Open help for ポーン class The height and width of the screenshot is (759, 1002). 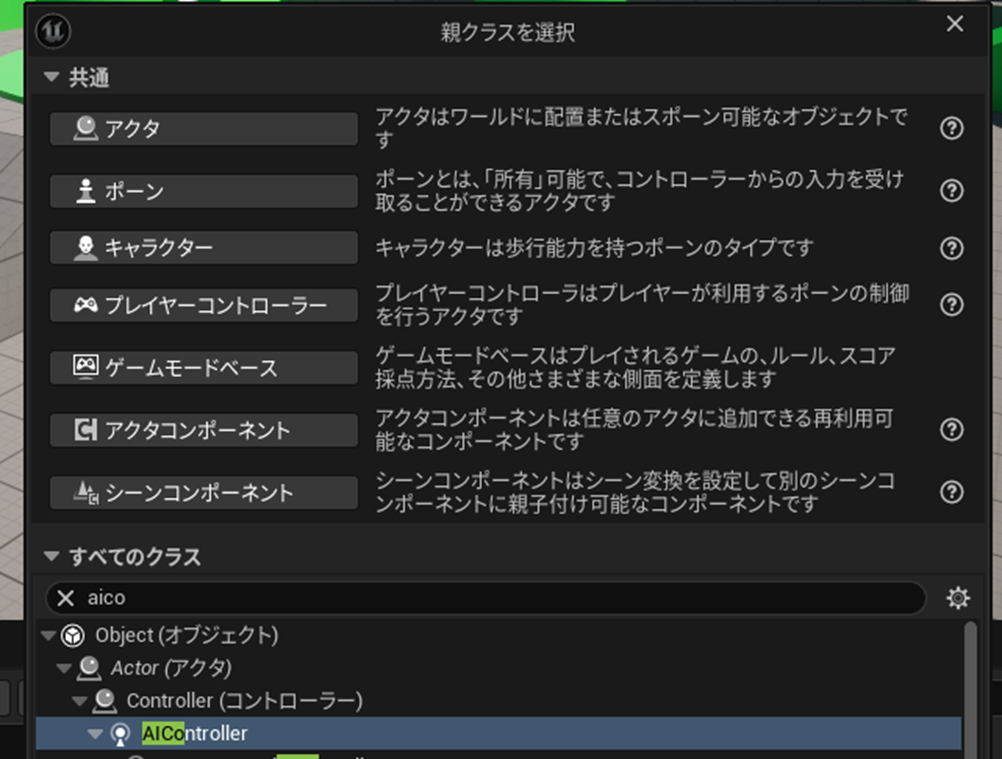pos(952,190)
